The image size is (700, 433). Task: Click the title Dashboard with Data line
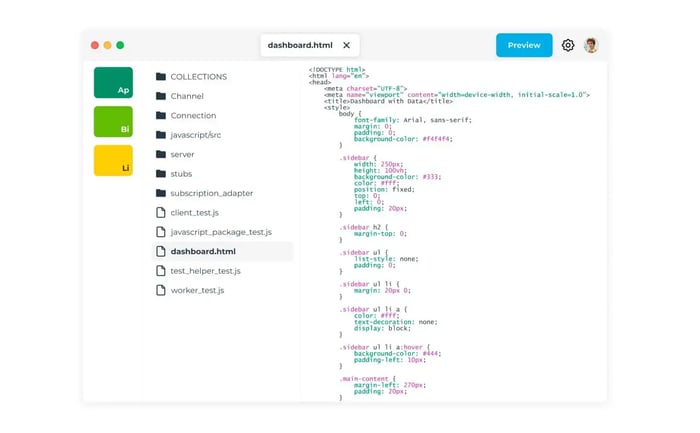(388, 101)
